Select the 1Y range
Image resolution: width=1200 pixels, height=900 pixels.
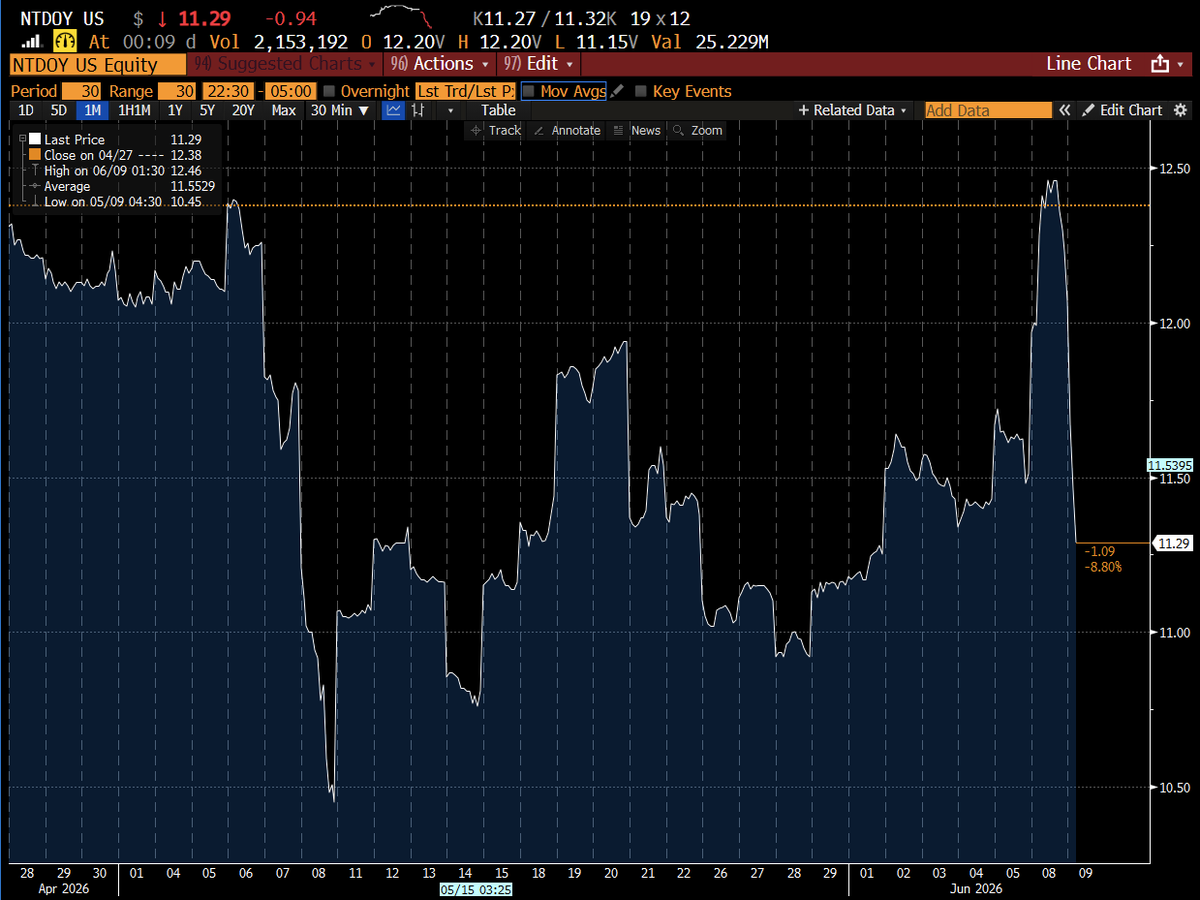tap(175, 110)
